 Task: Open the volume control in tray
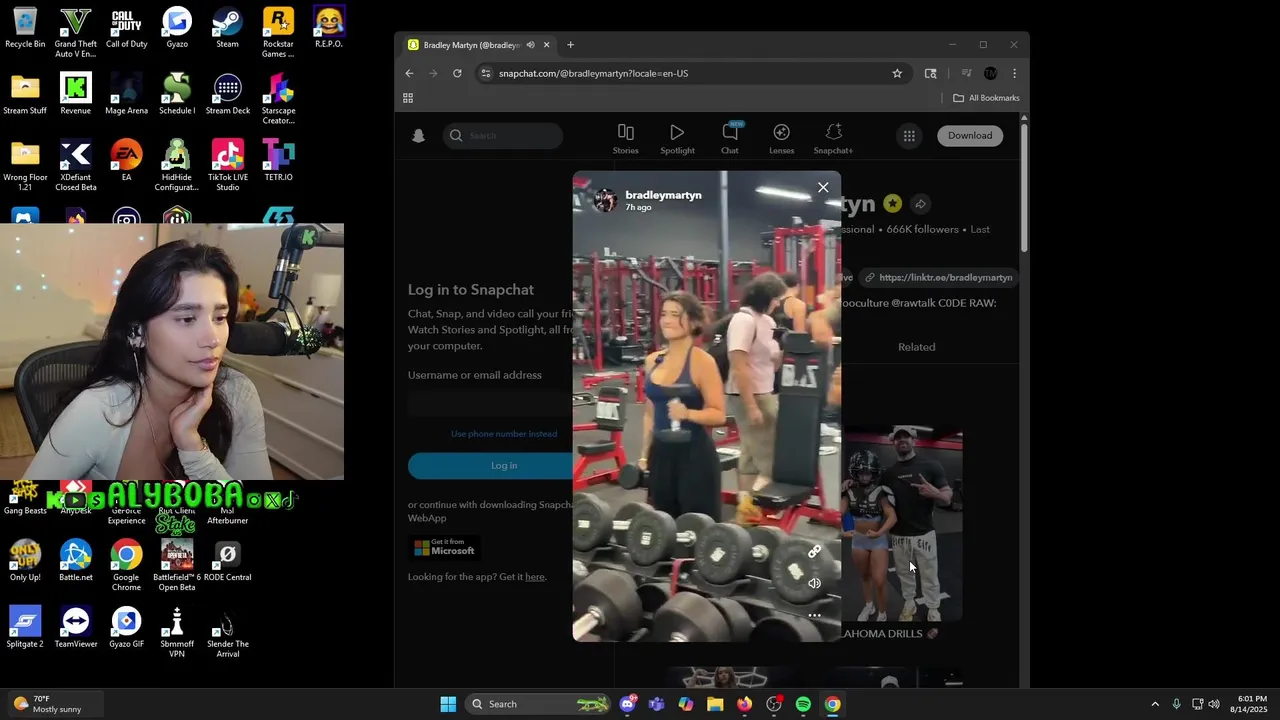click(x=1214, y=704)
